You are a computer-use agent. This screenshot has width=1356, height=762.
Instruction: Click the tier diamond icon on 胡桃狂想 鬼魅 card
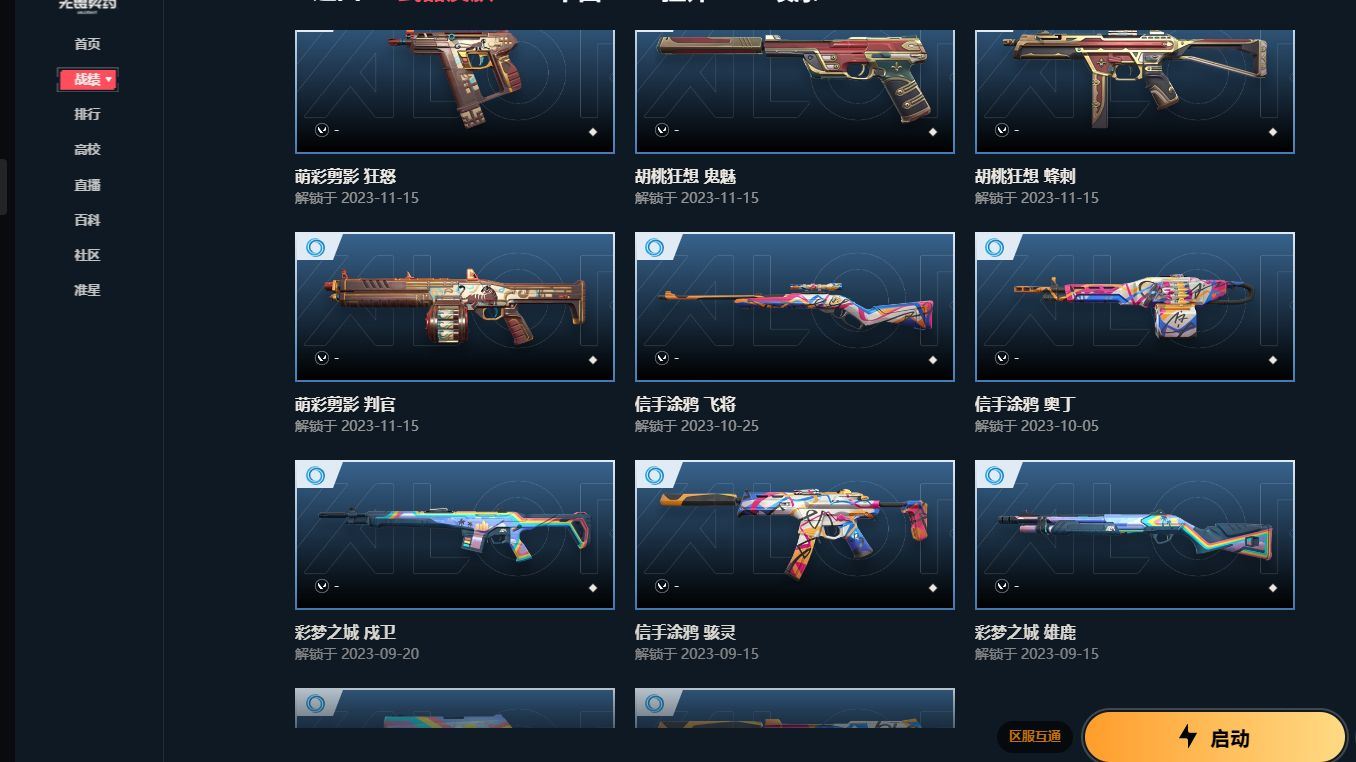click(933, 131)
